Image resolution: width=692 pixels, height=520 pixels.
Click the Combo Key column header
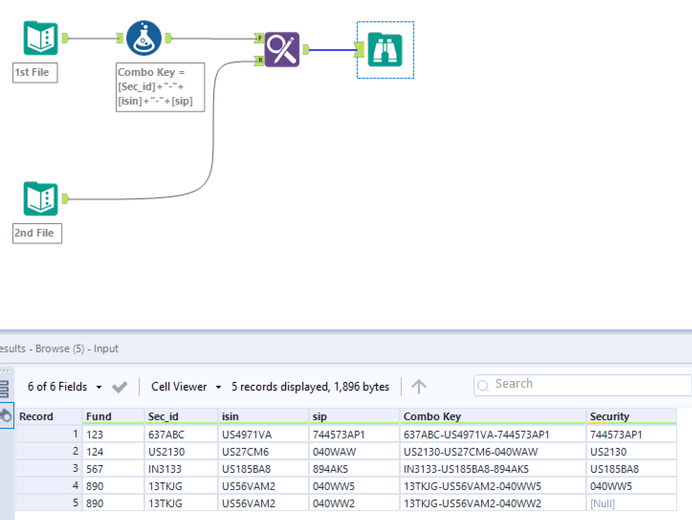click(493, 416)
